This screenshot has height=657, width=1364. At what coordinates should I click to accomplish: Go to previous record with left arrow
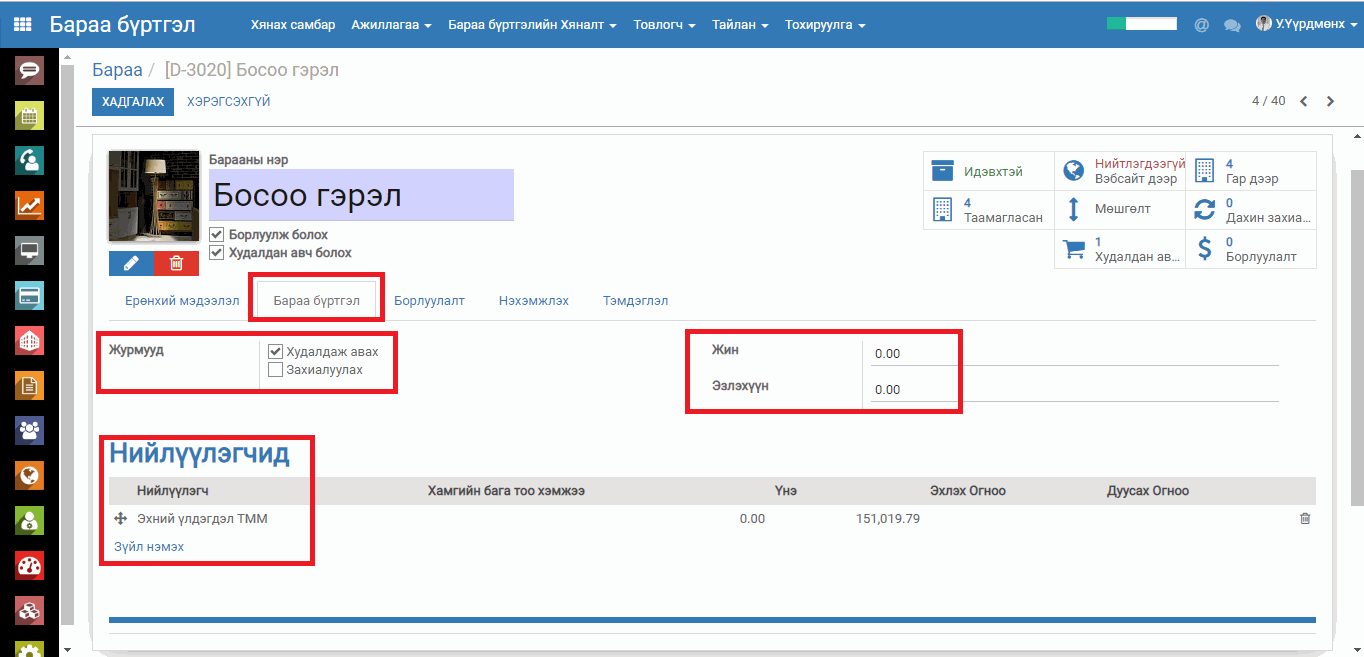pos(1304,101)
